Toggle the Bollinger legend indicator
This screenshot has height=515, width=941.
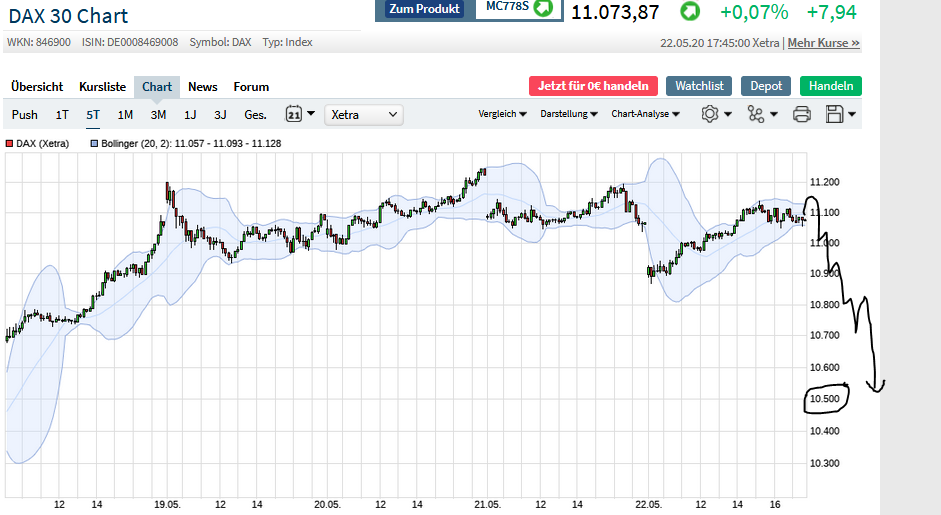click(95, 144)
